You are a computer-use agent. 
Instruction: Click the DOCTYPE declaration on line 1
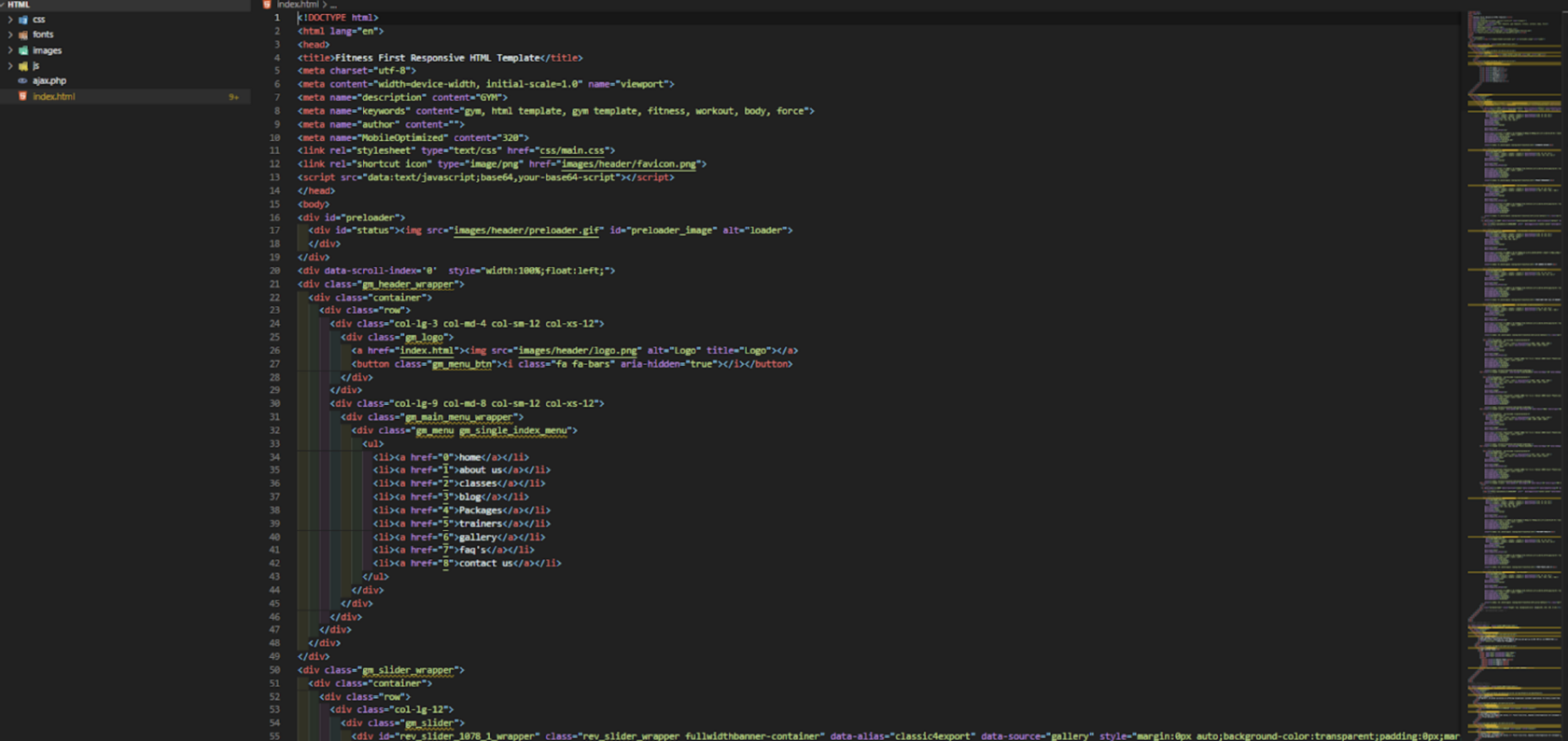tap(338, 18)
